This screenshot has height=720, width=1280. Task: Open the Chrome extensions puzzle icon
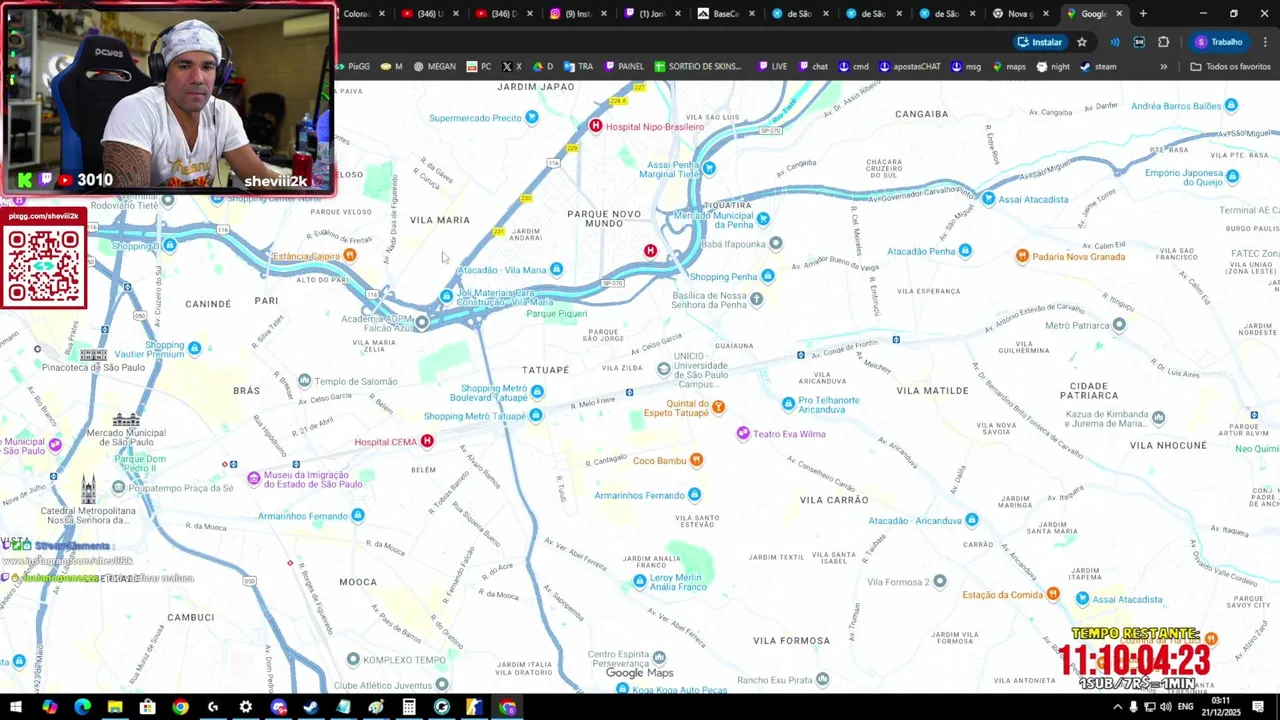point(1163,42)
